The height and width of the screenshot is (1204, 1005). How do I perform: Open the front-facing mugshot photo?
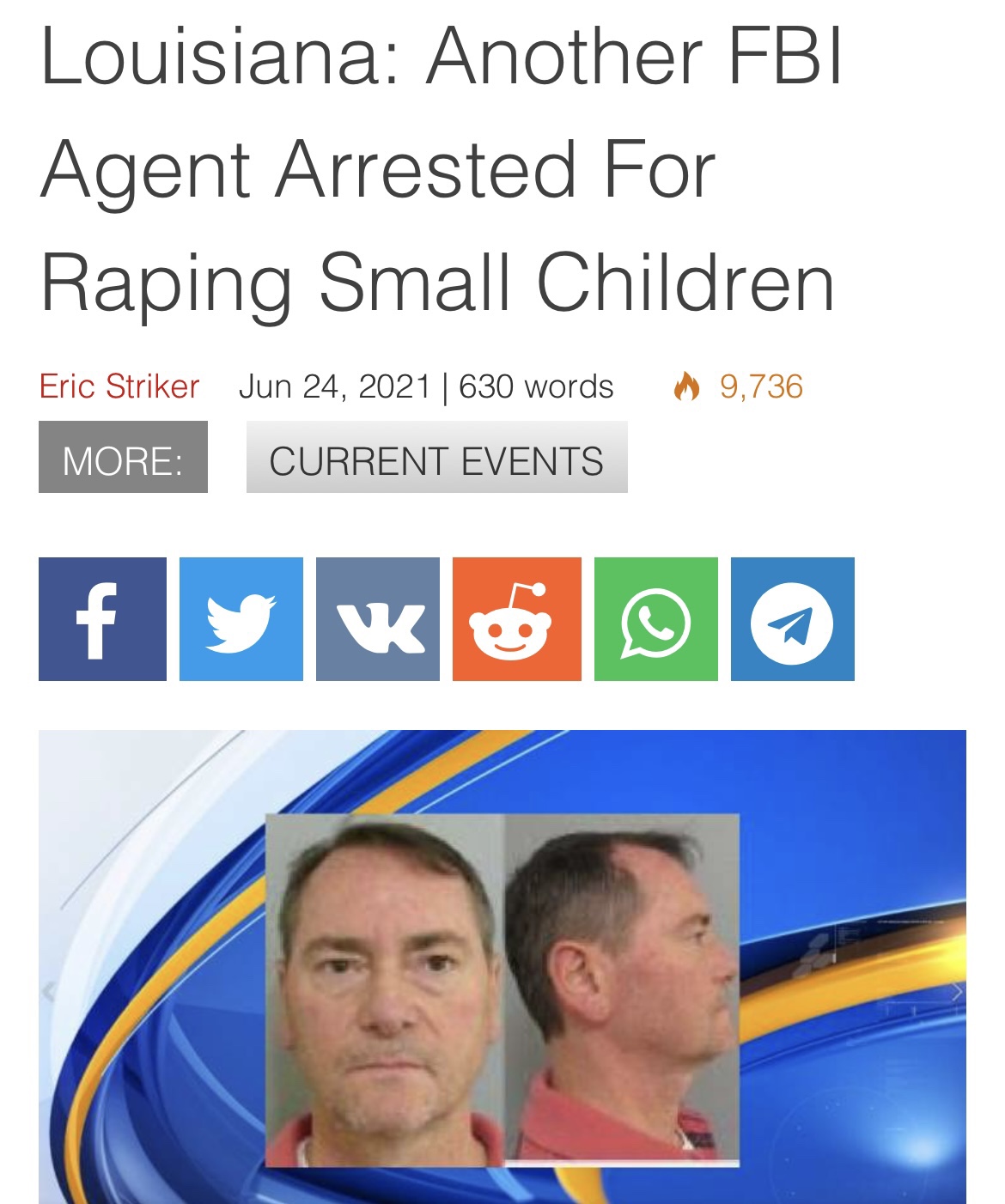385,990
